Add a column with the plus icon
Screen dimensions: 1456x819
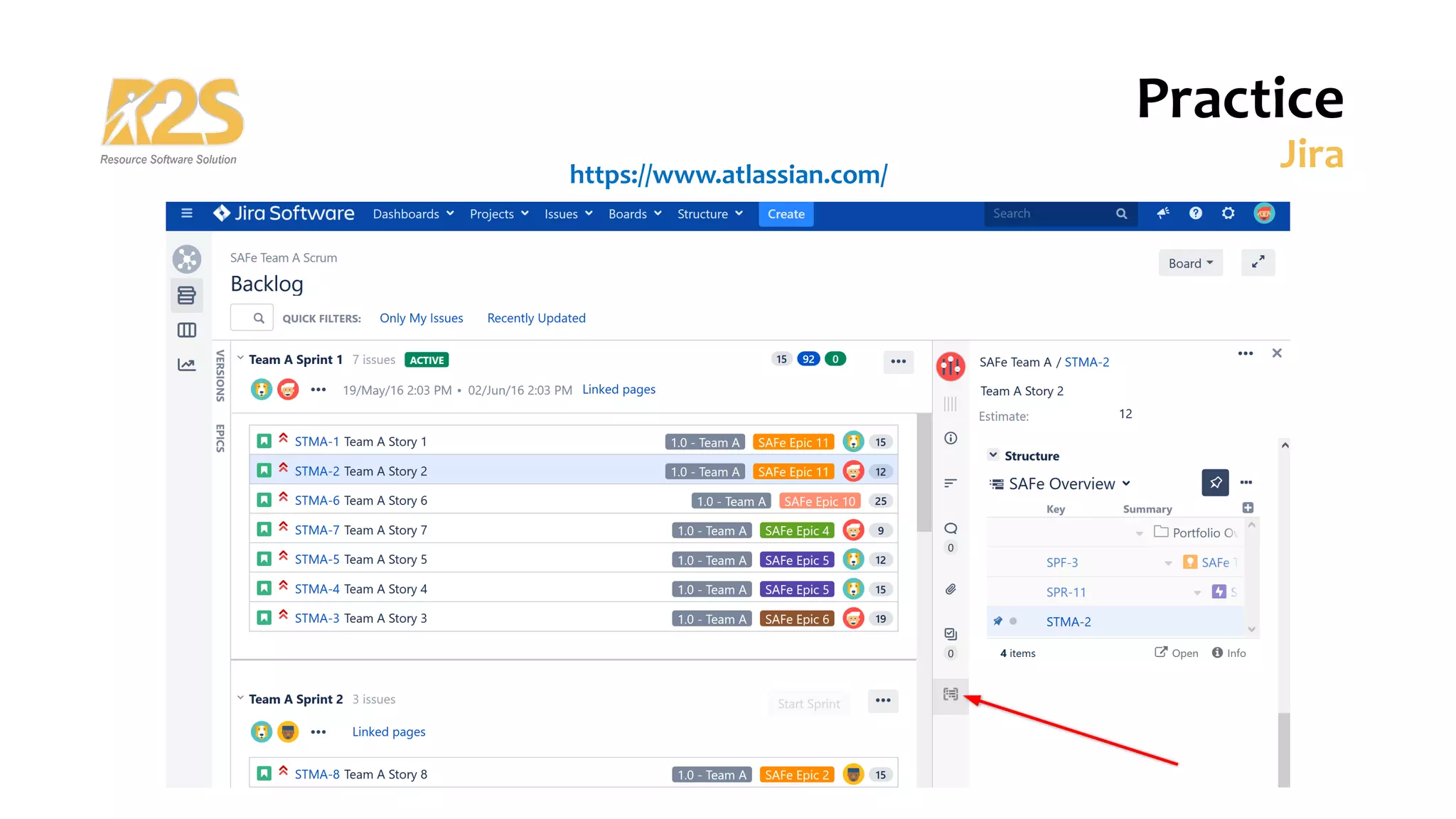coord(1248,508)
